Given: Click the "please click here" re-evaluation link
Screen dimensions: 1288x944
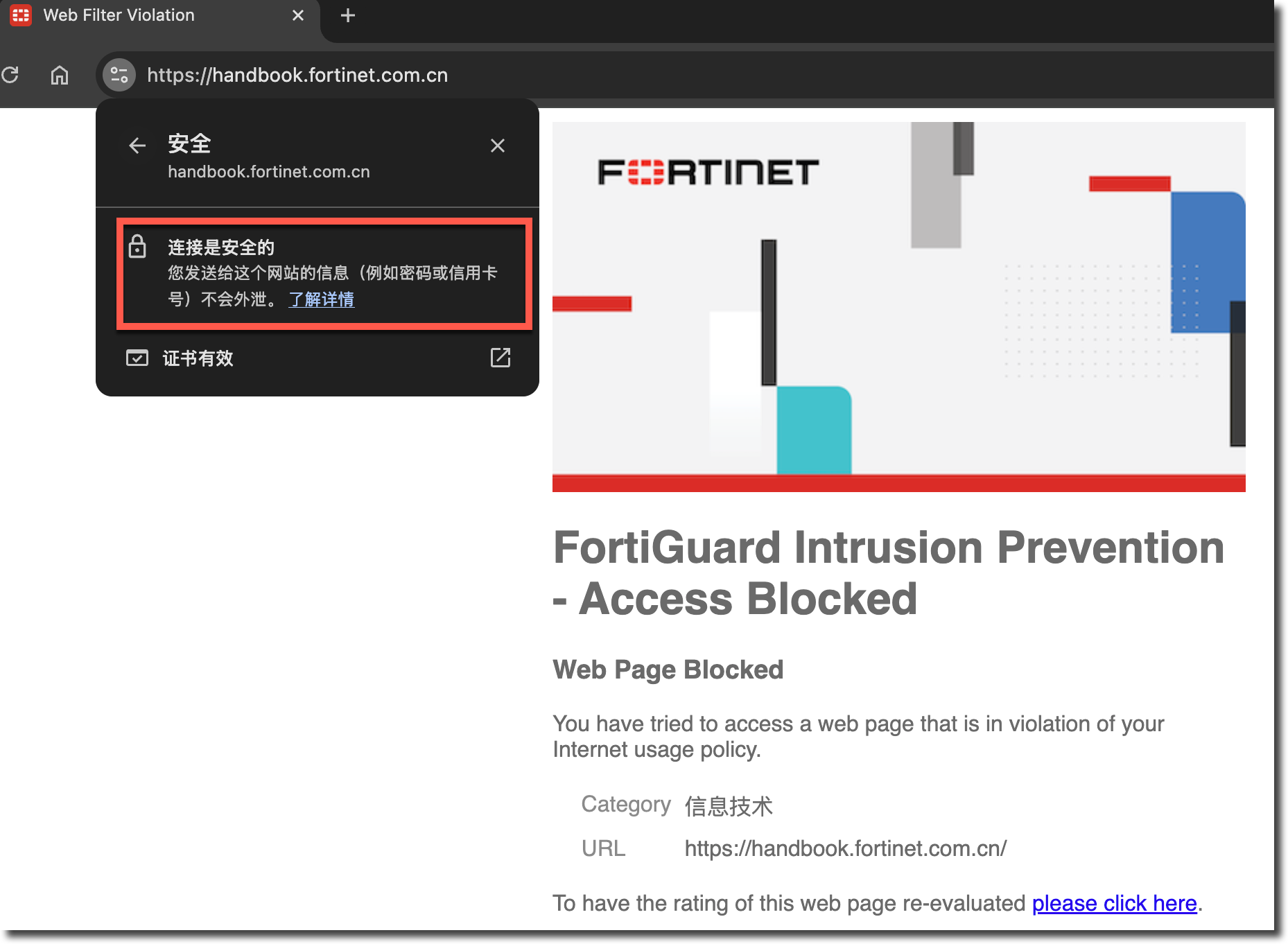Looking at the screenshot, I should [x=1114, y=903].
